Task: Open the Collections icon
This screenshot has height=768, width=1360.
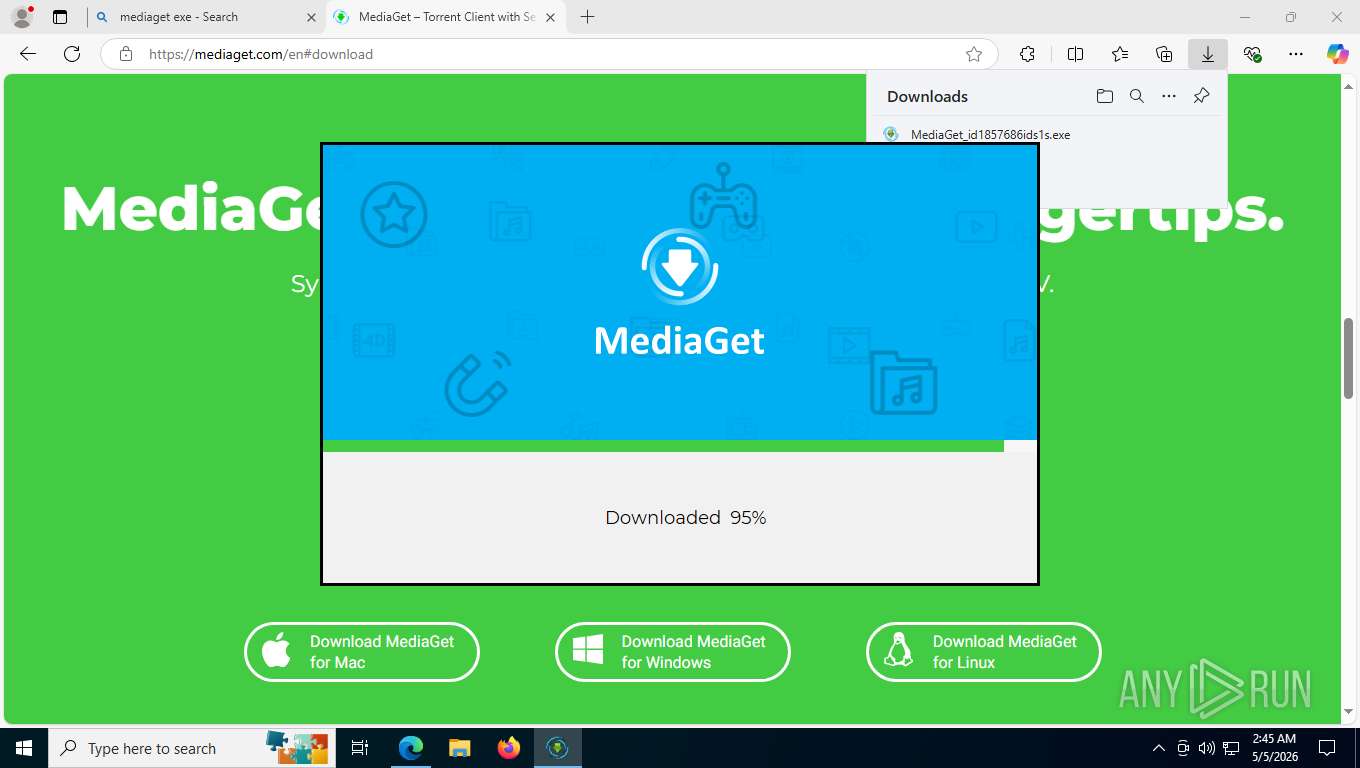Action: point(1164,54)
